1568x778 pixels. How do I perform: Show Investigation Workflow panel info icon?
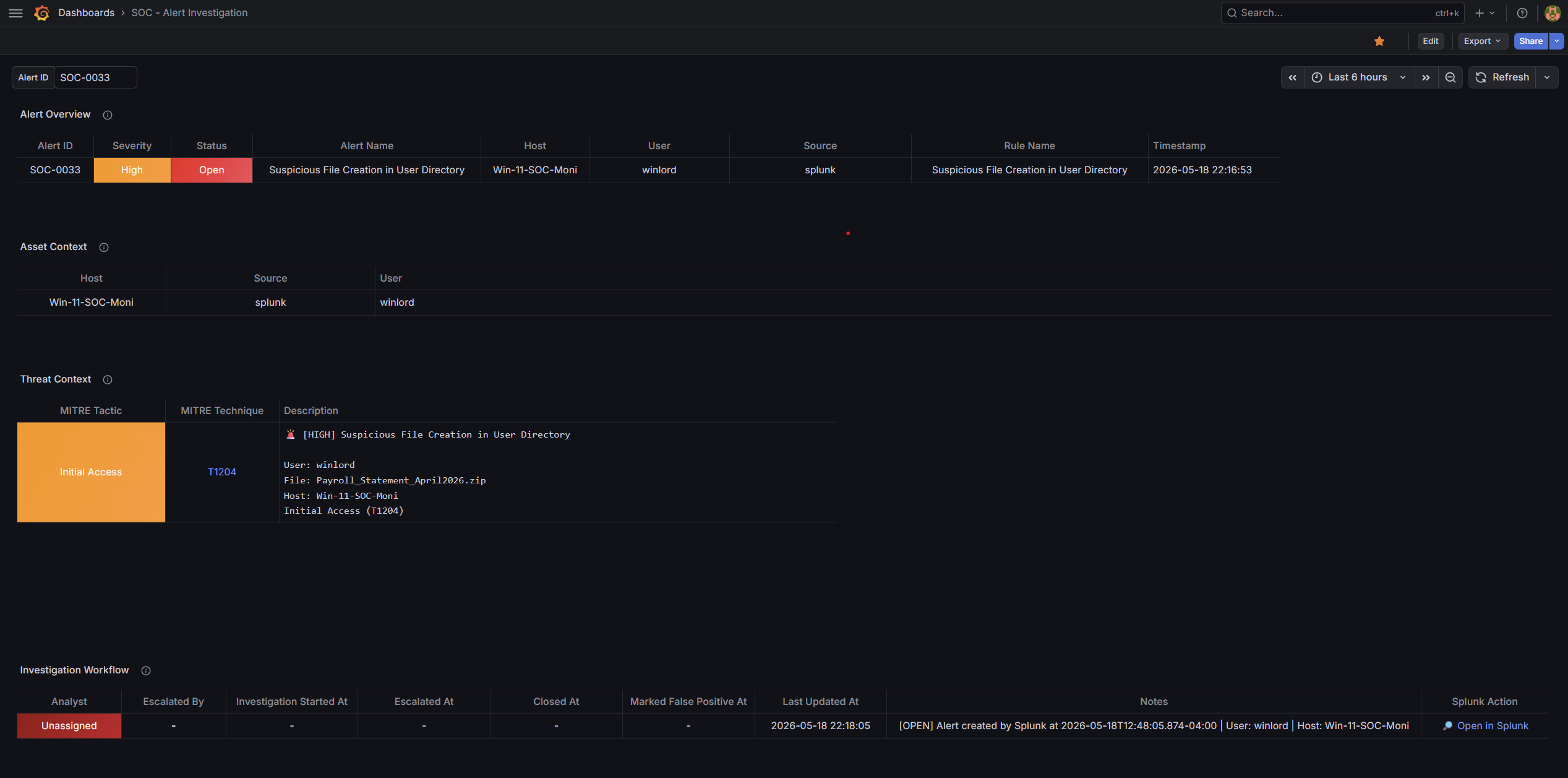click(x=146, y=671)
